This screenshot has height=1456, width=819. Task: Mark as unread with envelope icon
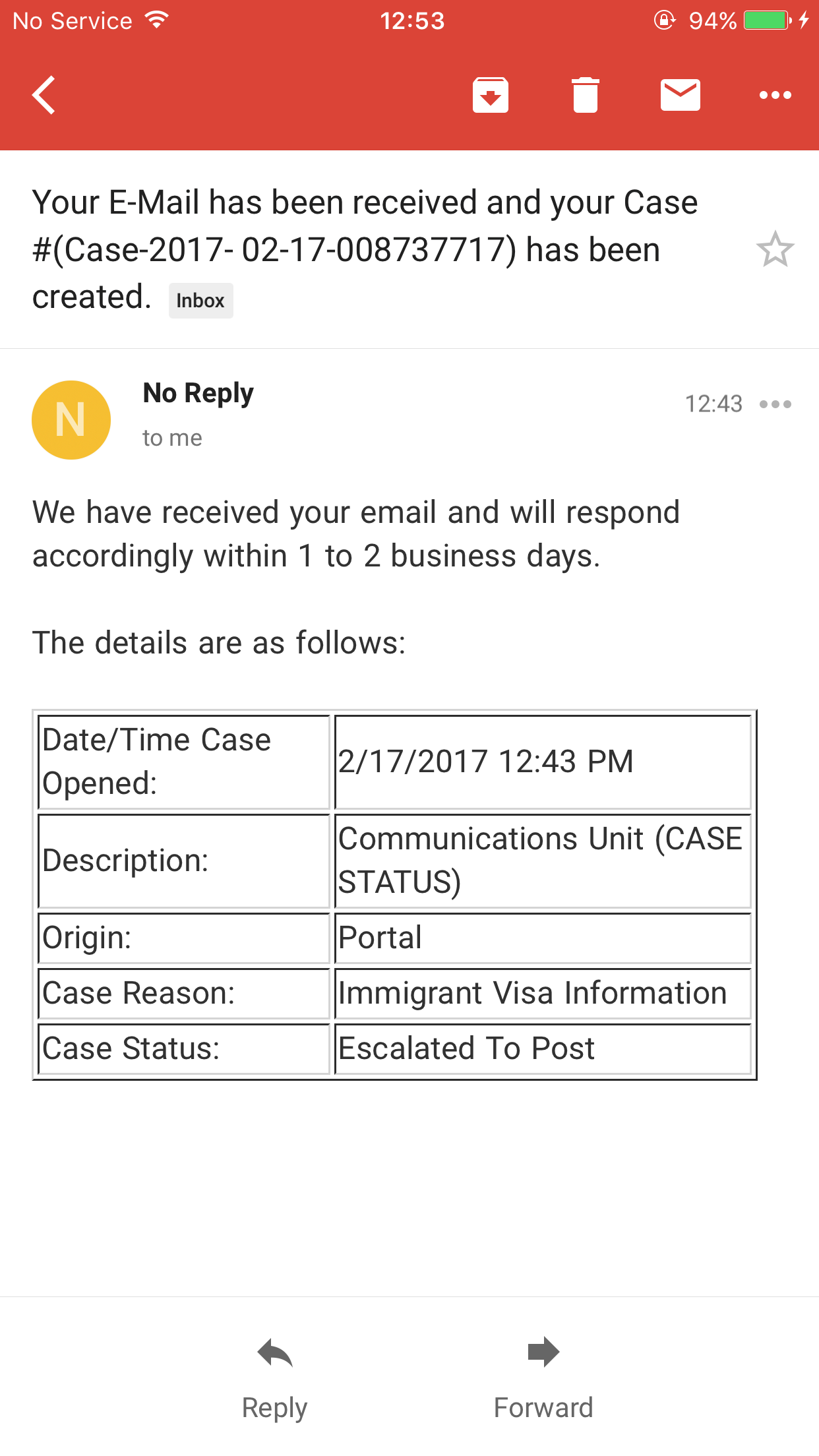coord(680,95)
